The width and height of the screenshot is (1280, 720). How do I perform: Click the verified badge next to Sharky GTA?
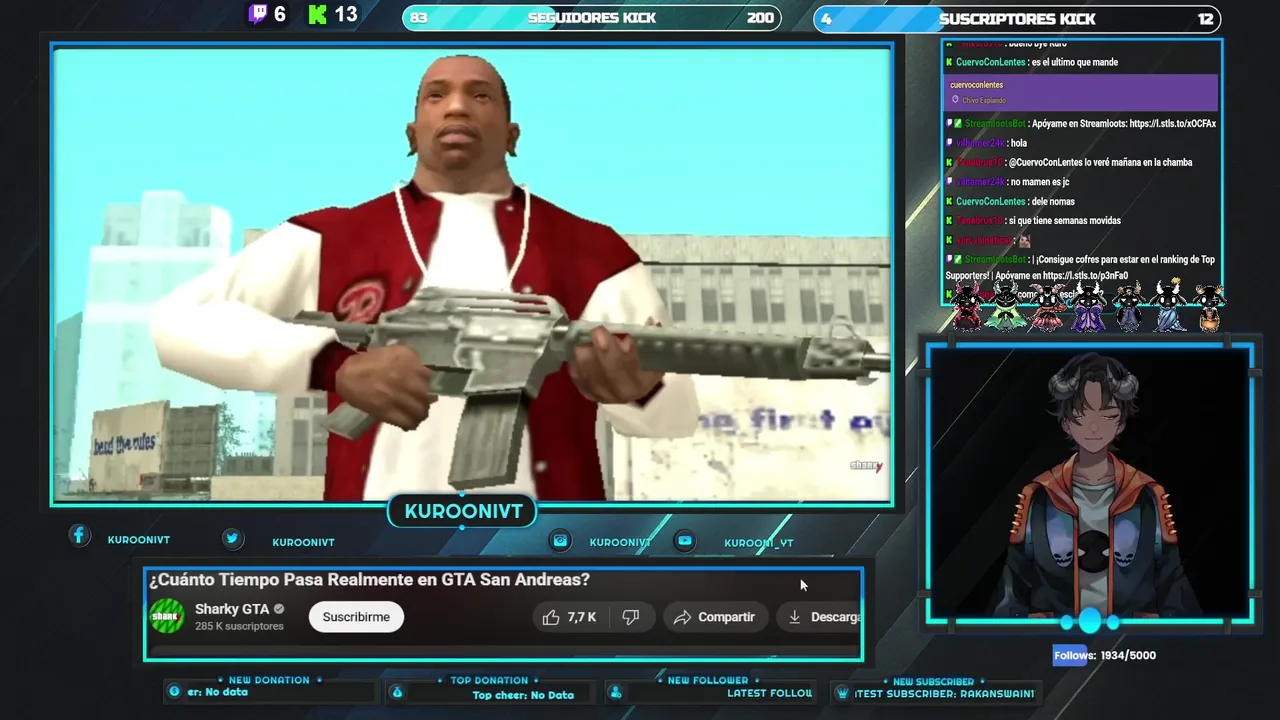pyautogui.click(x=279, y=609)
